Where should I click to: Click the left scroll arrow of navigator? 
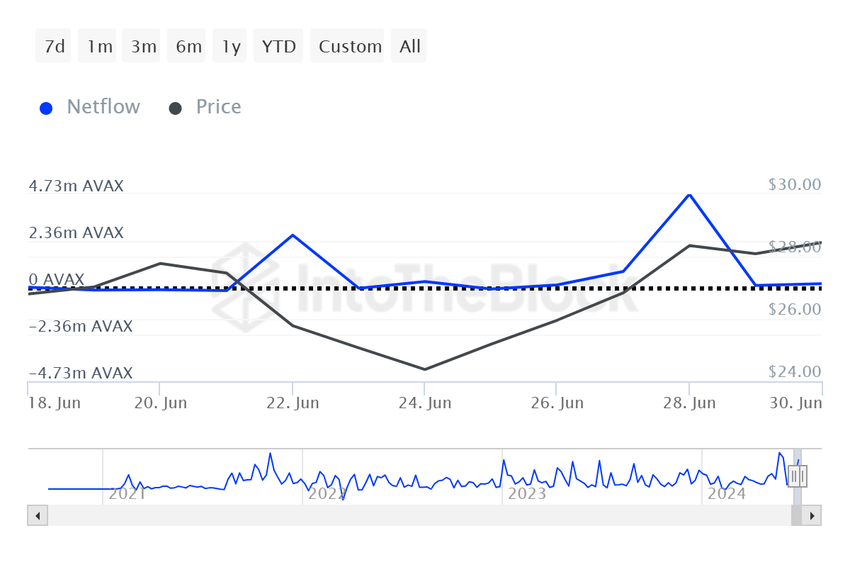[38, 516]
